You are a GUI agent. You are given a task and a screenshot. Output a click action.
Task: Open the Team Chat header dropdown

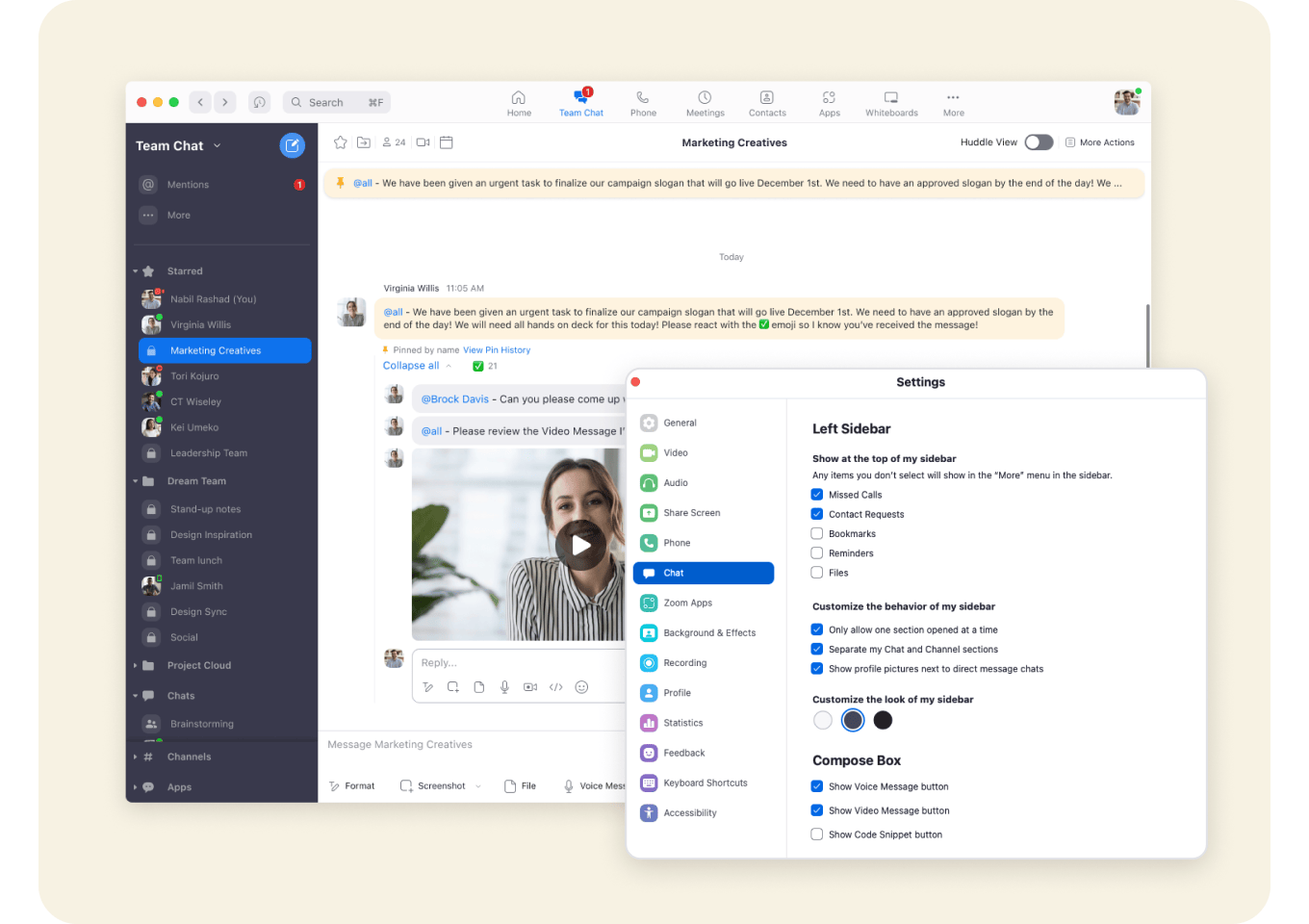218,146
